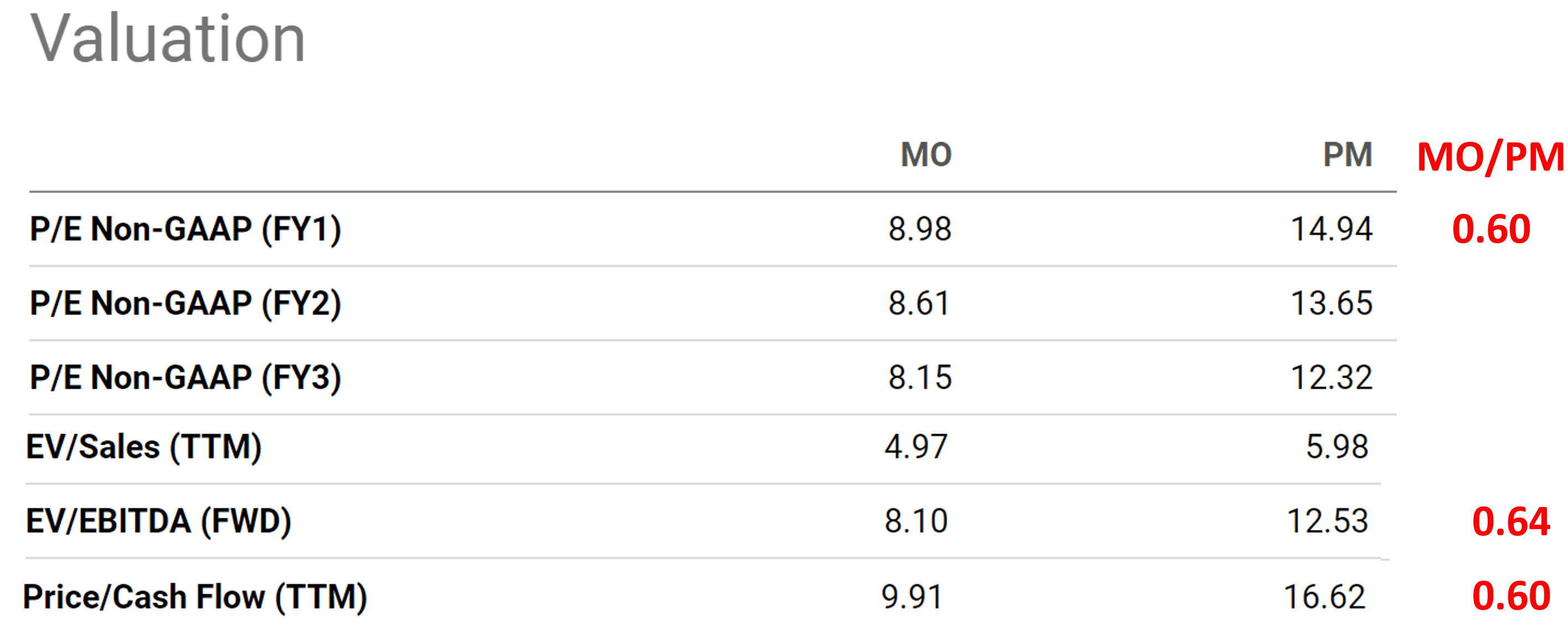Viewport: 1568px width, 630px height.
Task: Select MO value 8.98 for FY1
Action: coord(919,230)
